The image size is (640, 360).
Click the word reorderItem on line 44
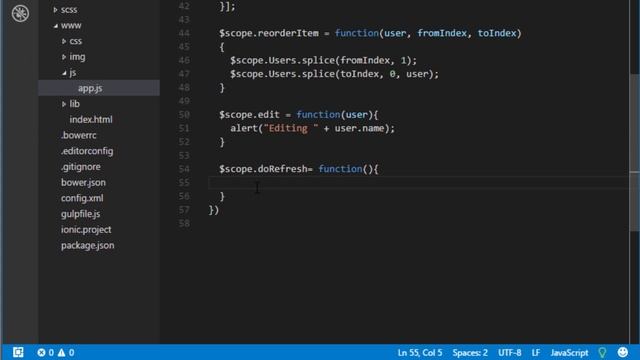click(x=288, y=33)
